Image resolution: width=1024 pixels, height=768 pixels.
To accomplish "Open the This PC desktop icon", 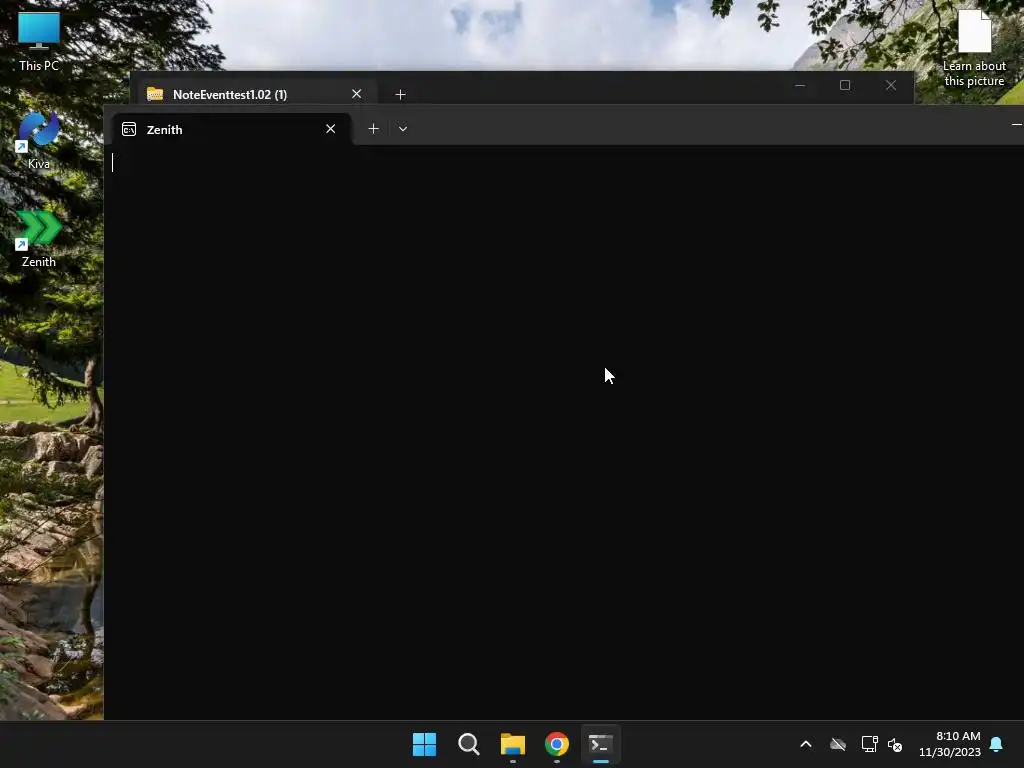I will [x=39, y=41].
